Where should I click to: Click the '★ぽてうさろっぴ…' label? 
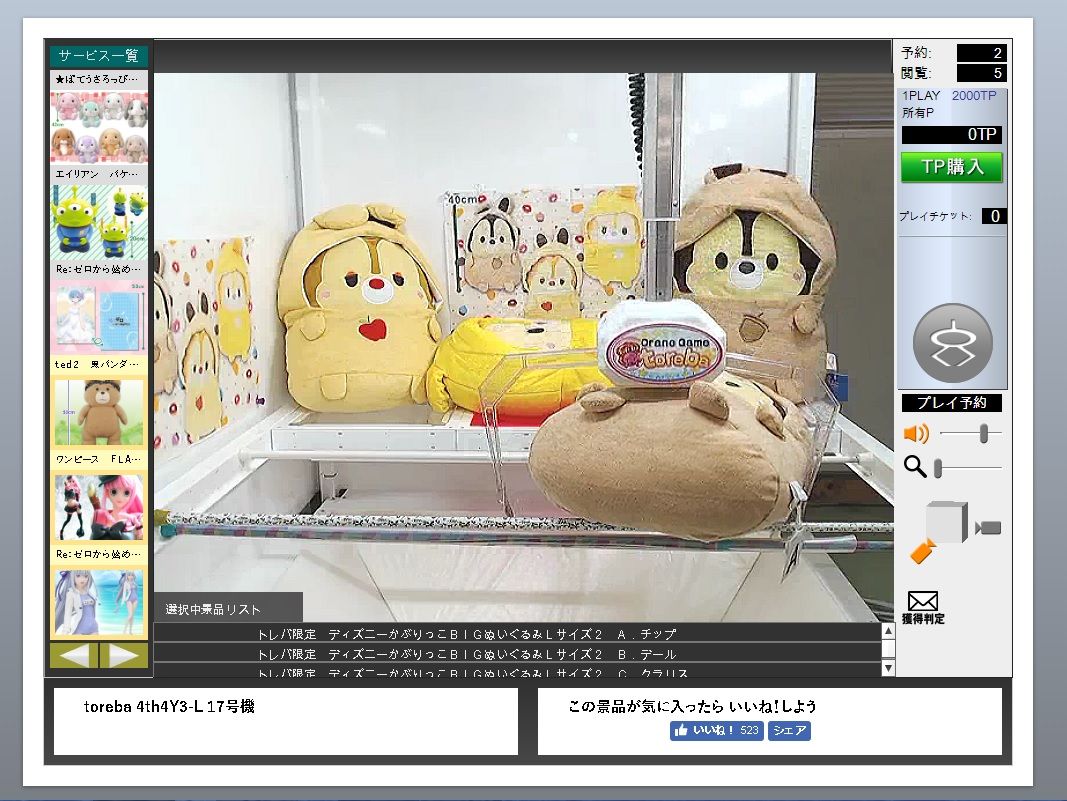pyautogui.click(x=97, y=79)
